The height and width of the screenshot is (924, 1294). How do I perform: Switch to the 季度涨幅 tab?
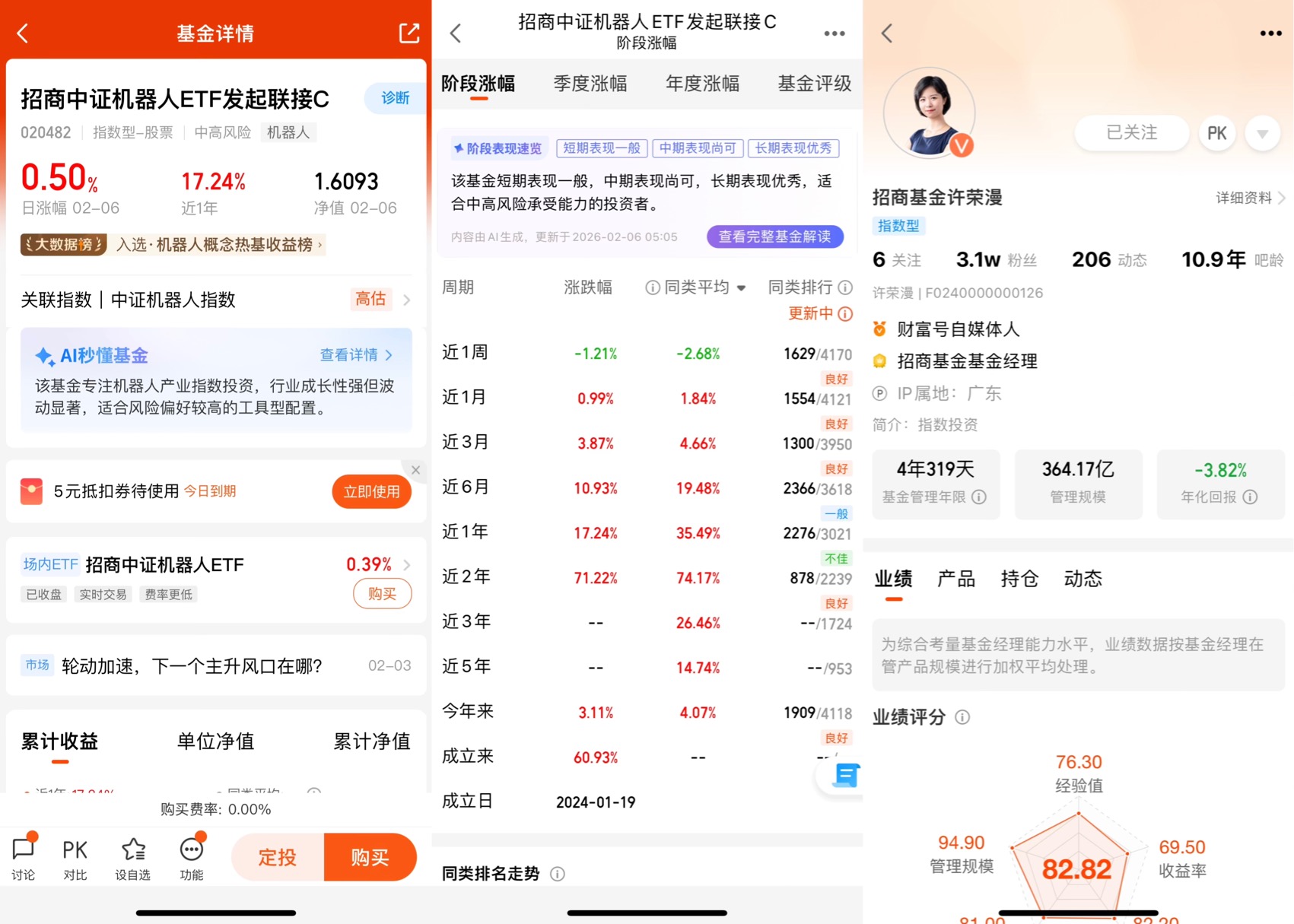click(x=590, y=84)
